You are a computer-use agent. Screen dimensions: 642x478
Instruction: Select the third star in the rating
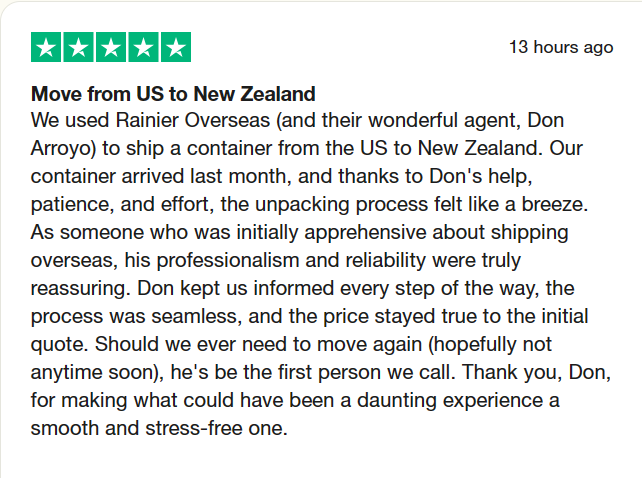click(111, 47)
